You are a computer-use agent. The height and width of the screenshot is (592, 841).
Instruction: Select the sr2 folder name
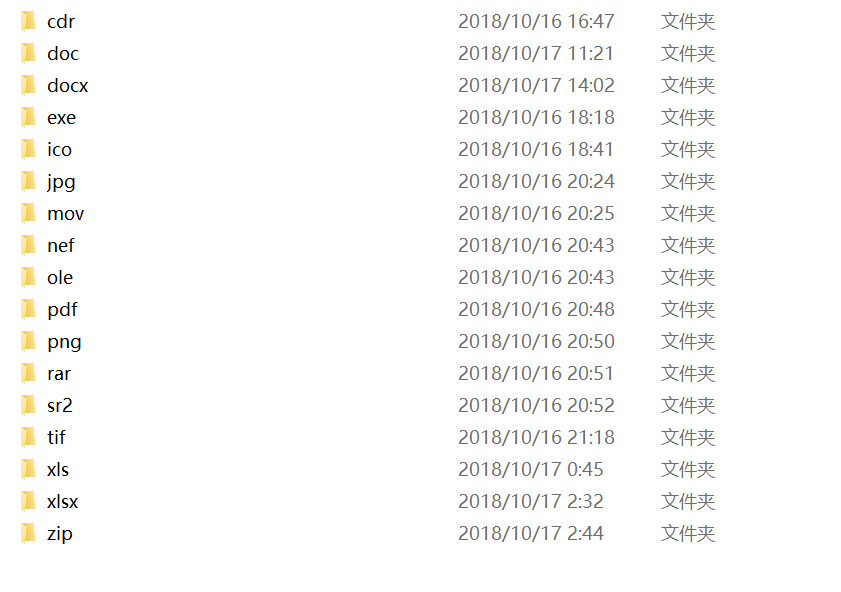pyautogui.click(x=60, y=405)
